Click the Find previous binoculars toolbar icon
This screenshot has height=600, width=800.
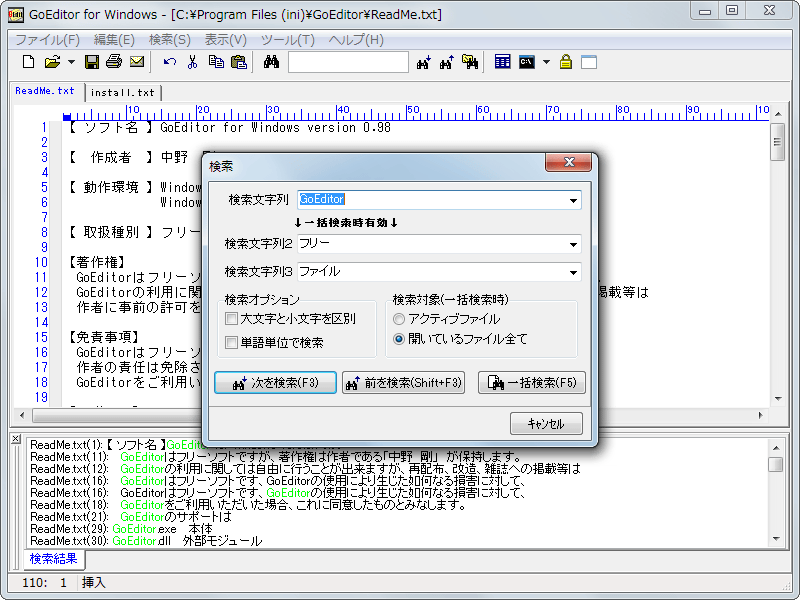446,62
